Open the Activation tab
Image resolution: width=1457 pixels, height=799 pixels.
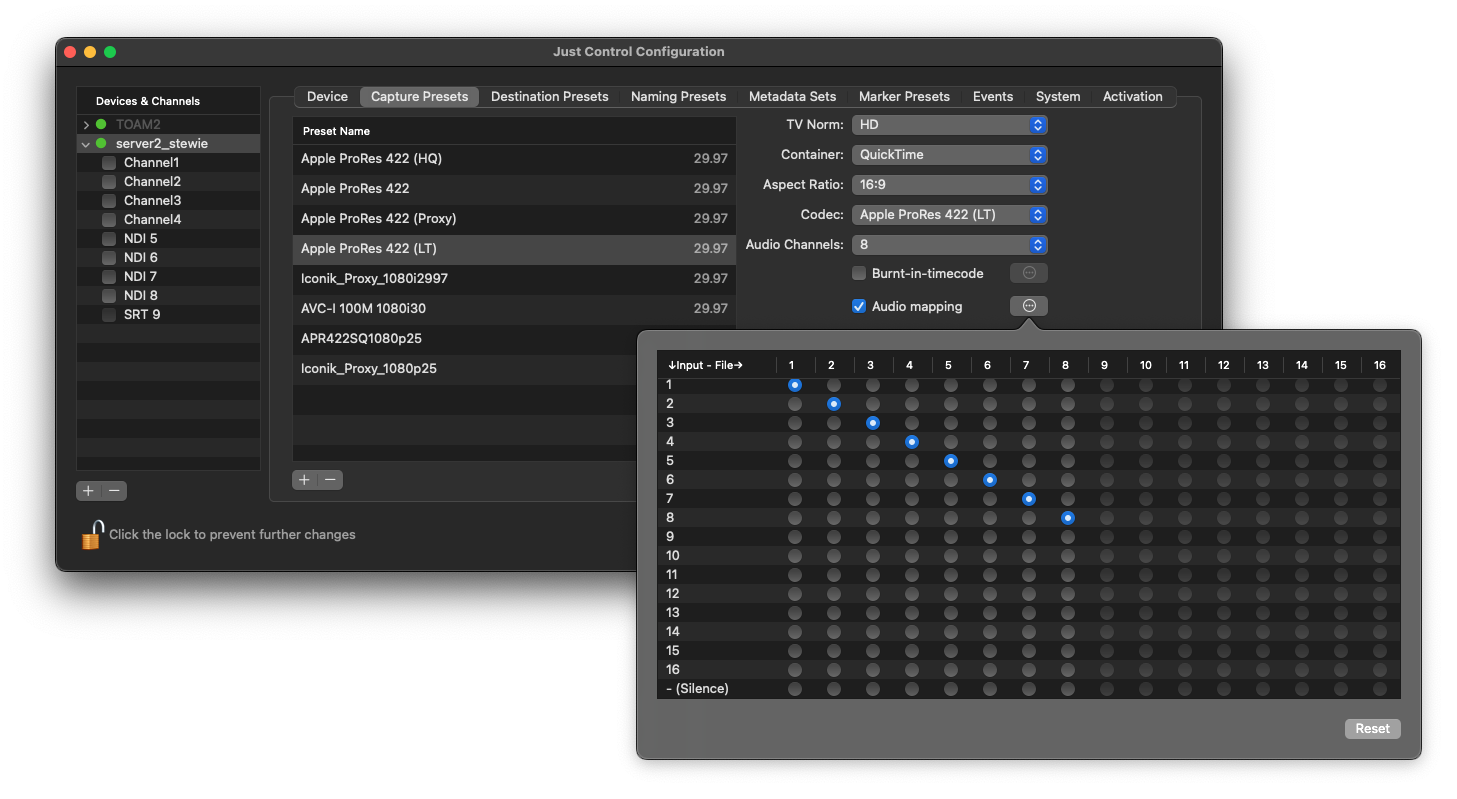coord(1132,97)
